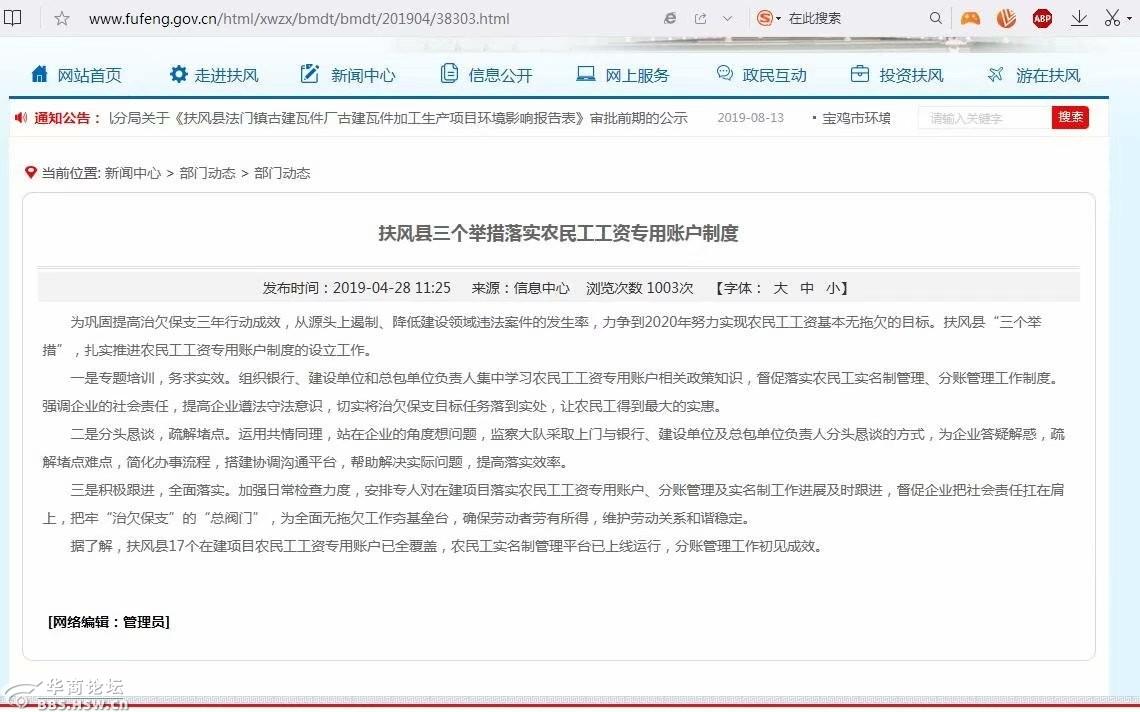1140x712 pixels.
Task: Open the ABP adblock extension
Action: pyautogui.click(x=1042, y=18)
